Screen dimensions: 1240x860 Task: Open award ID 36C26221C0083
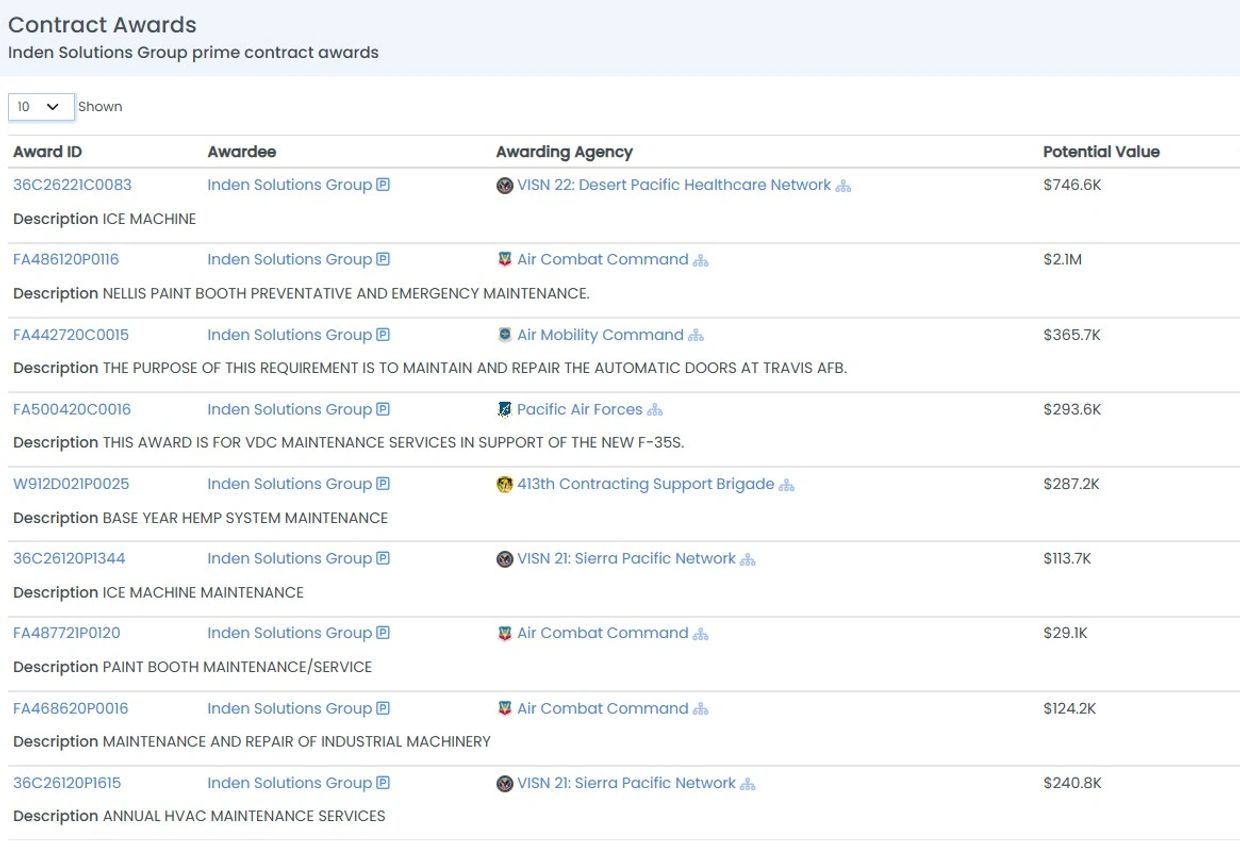click(x=72, y=185)
